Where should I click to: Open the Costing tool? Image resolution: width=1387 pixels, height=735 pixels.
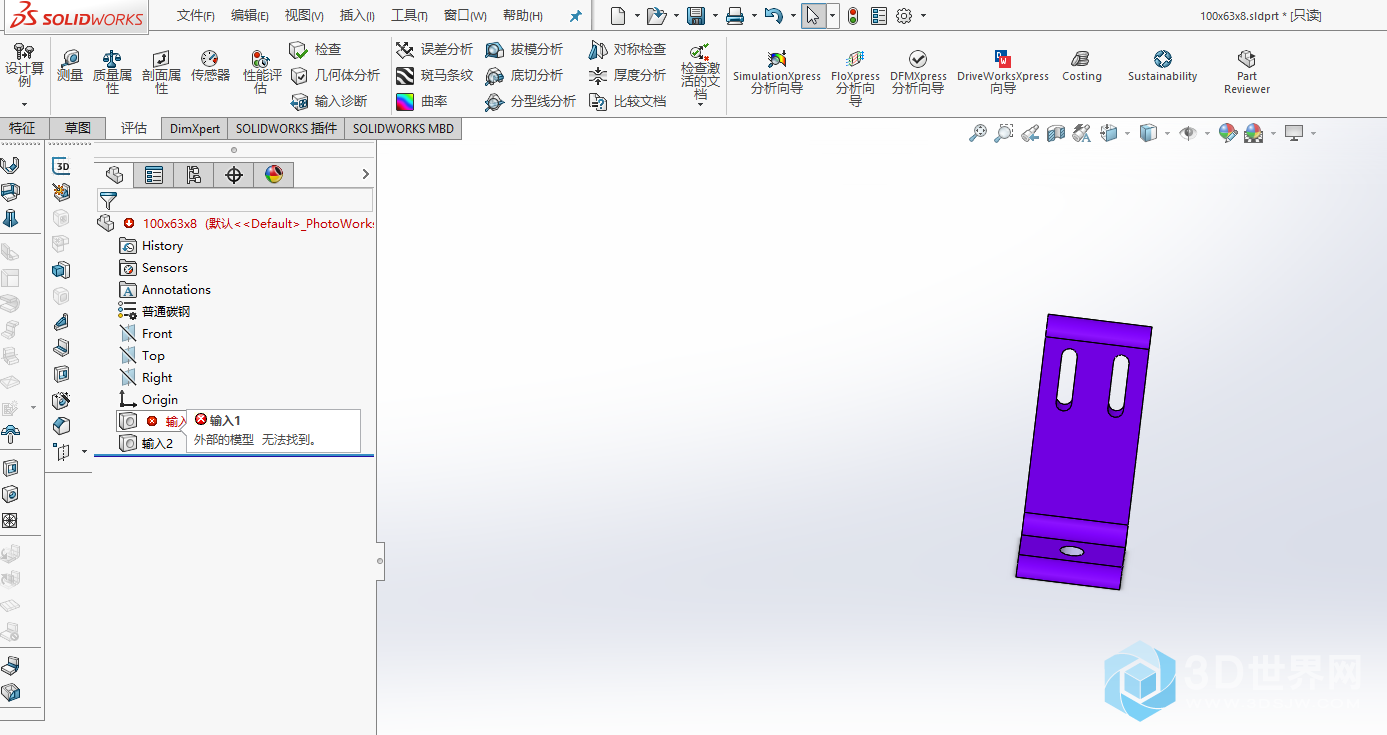1081,67
